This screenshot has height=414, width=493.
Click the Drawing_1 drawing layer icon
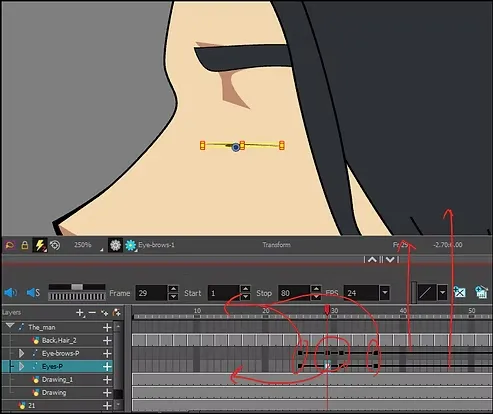pos(36,379)
